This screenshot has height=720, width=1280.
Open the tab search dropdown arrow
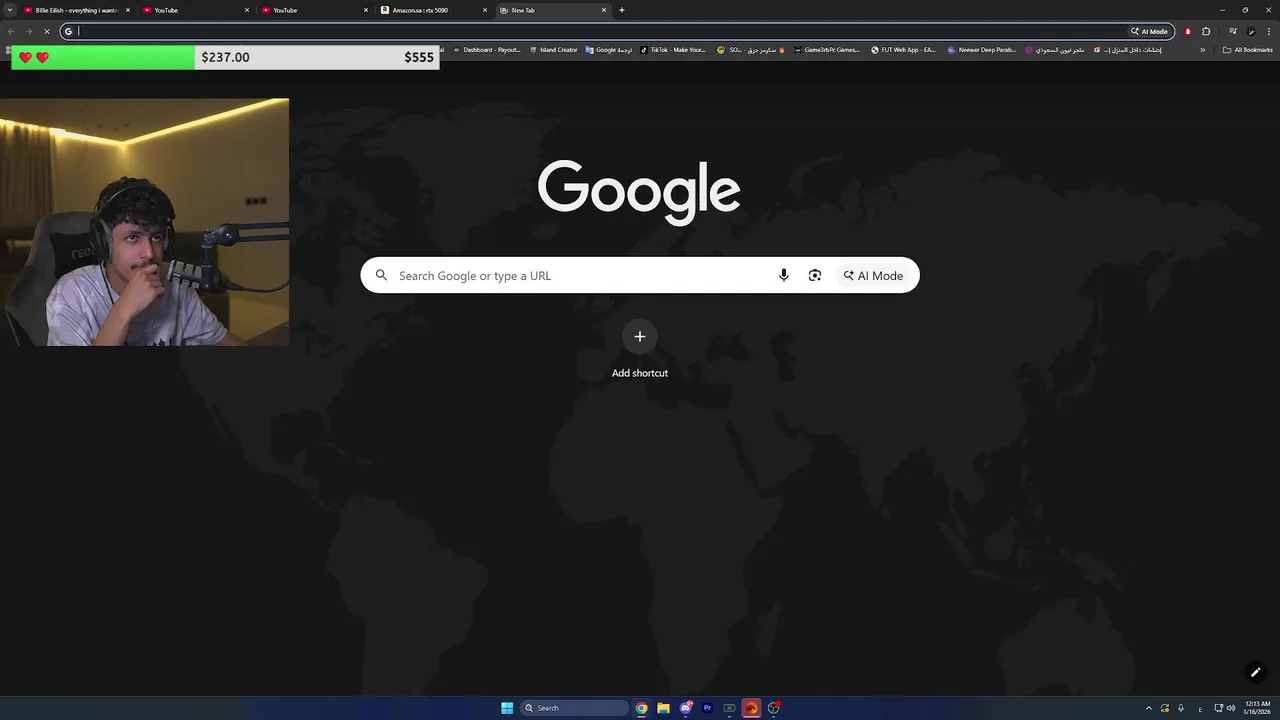click(10, 10)
